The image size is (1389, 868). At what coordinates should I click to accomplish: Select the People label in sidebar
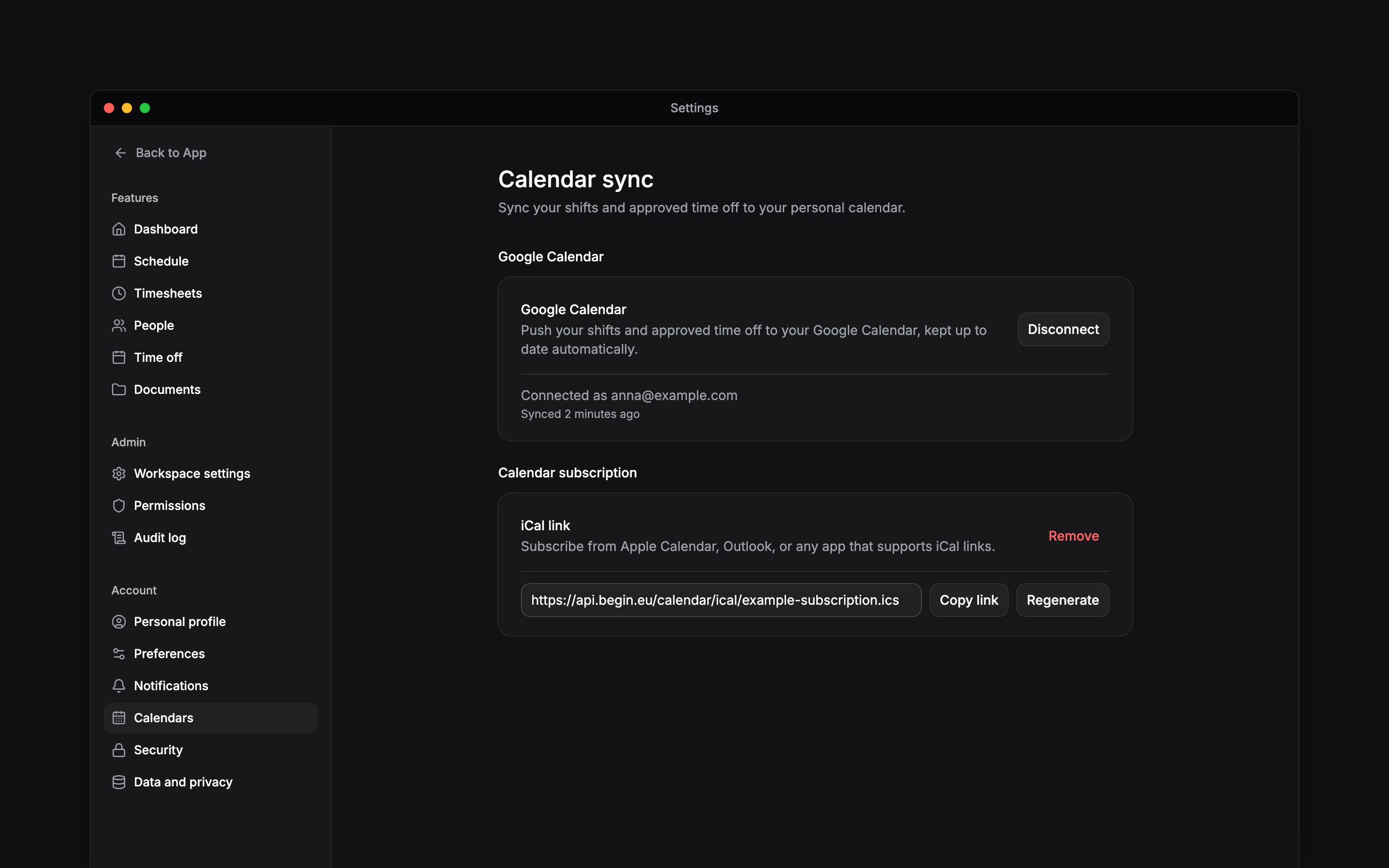pyautogui.click(x=154, y=325)
